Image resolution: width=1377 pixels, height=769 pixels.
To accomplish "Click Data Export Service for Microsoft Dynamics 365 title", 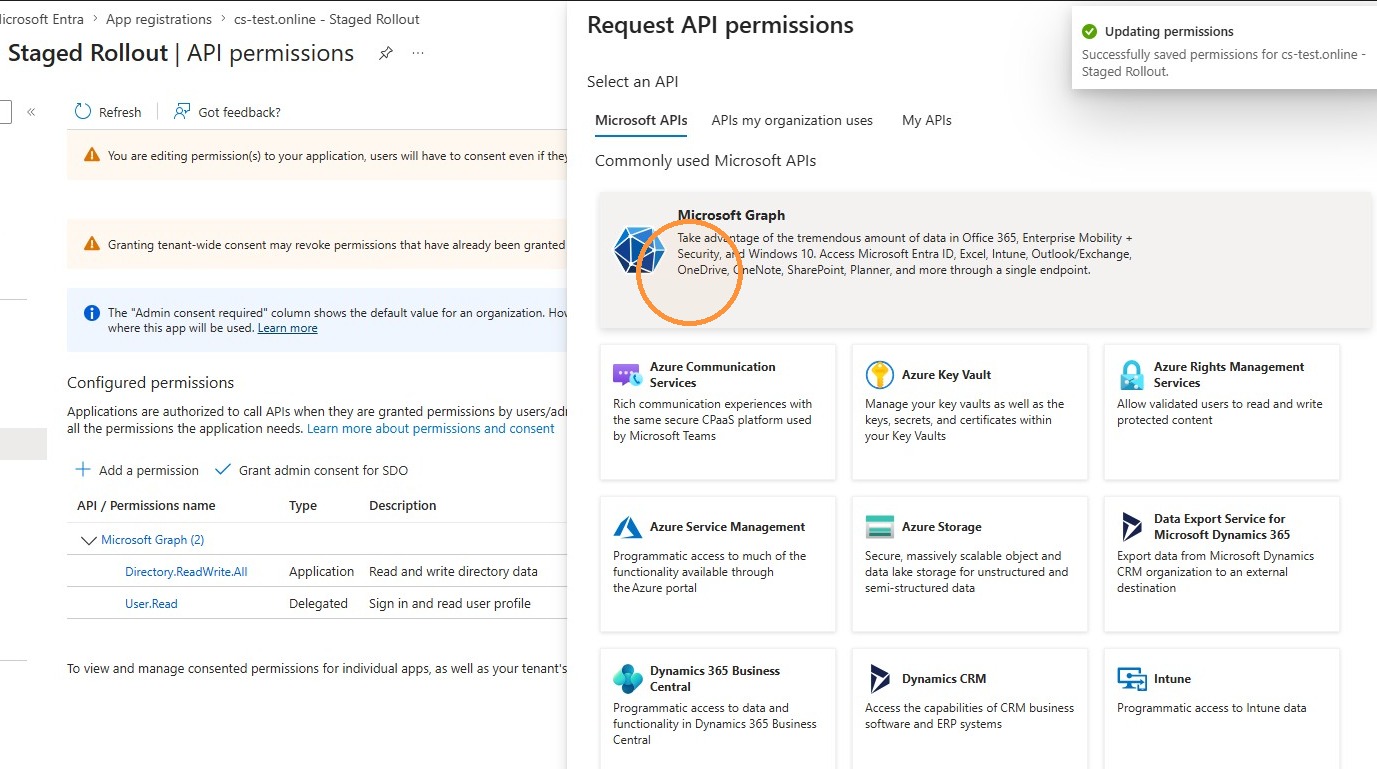I will [1222, 527].
